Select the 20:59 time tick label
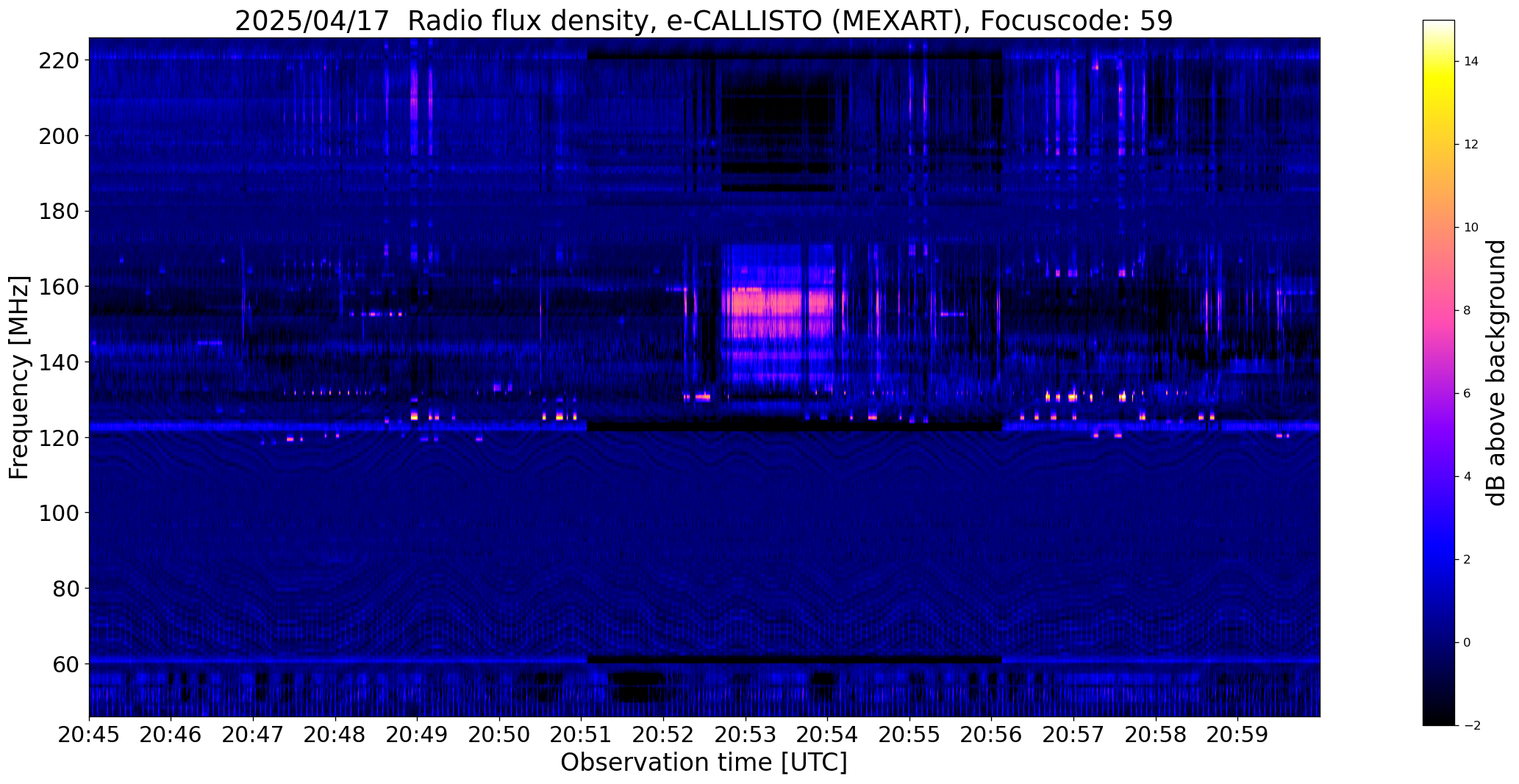The width and height of the screenshot is (1519, 784). pos(1238,735)
